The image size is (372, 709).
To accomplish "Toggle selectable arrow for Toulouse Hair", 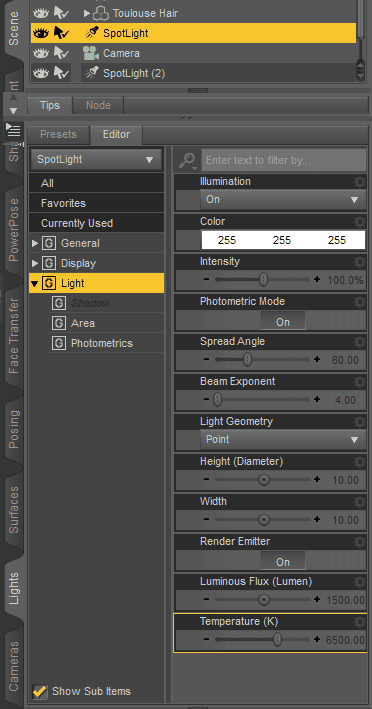I will tap(61, 13).
